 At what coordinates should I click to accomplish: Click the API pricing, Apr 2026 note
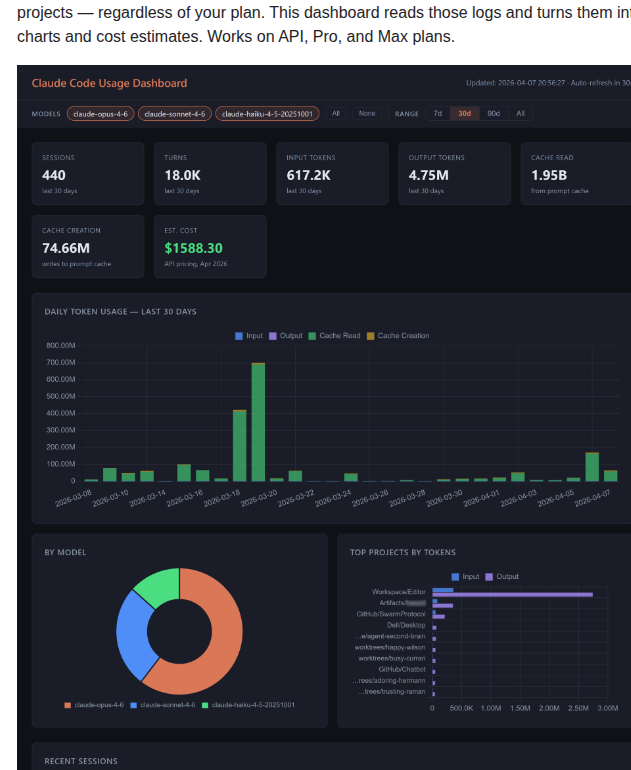(196, 264)
